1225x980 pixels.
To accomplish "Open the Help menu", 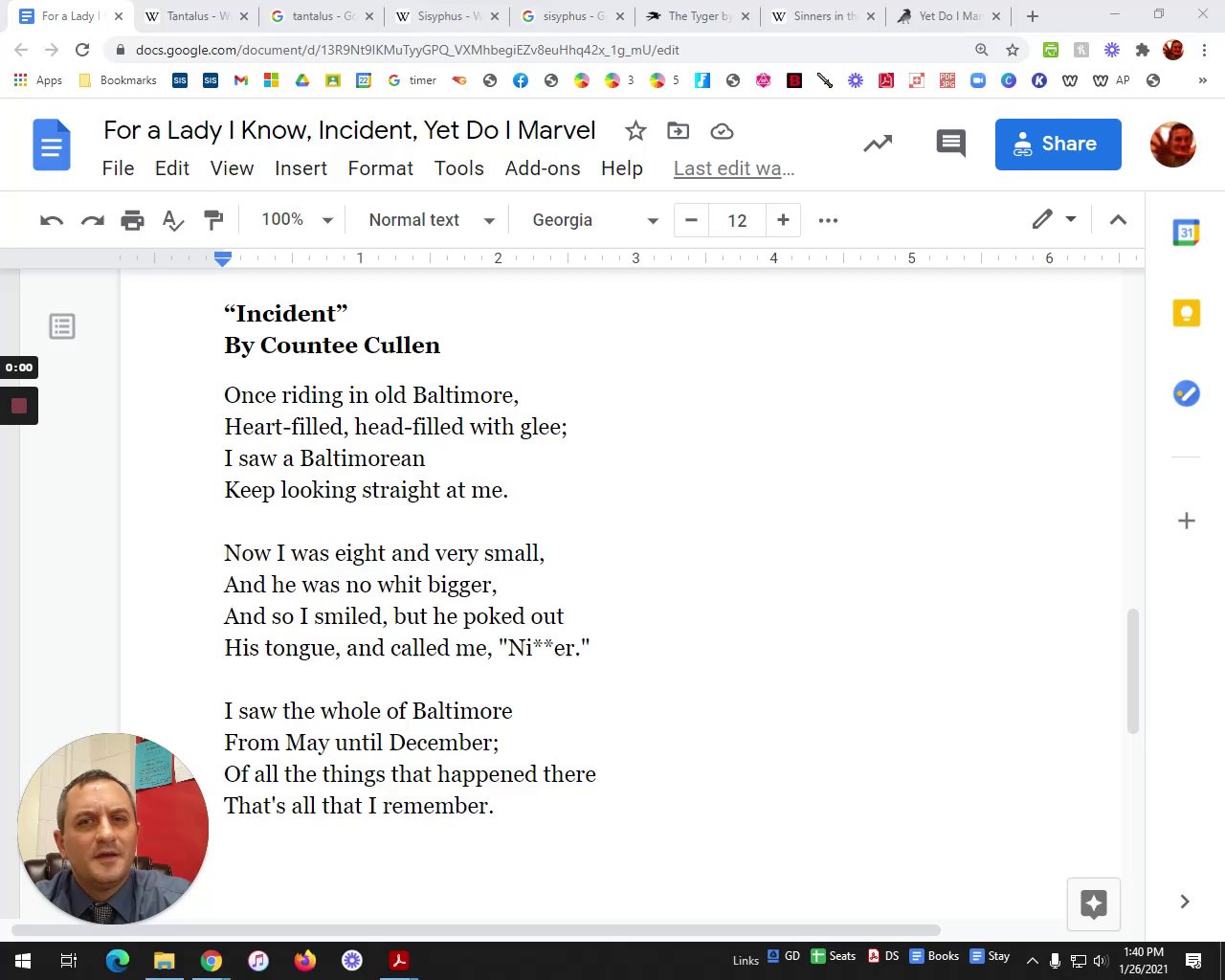I will [x=622, y=168].
